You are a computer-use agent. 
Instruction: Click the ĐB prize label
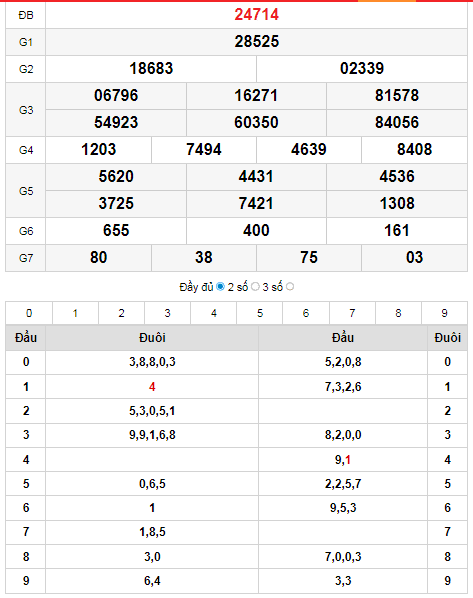click(26, 15)
